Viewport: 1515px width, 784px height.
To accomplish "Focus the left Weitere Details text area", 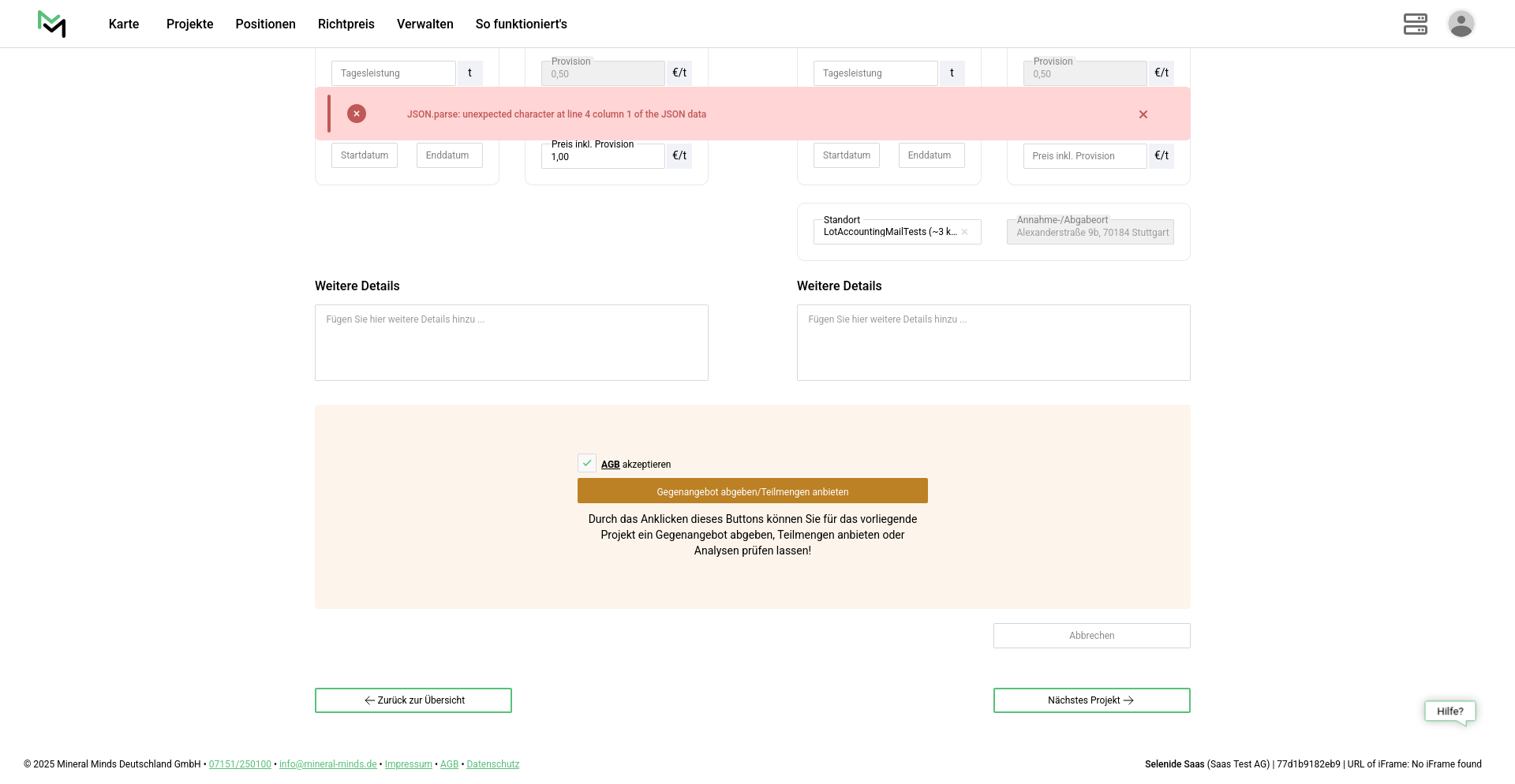I will click(x=511, y=343).
